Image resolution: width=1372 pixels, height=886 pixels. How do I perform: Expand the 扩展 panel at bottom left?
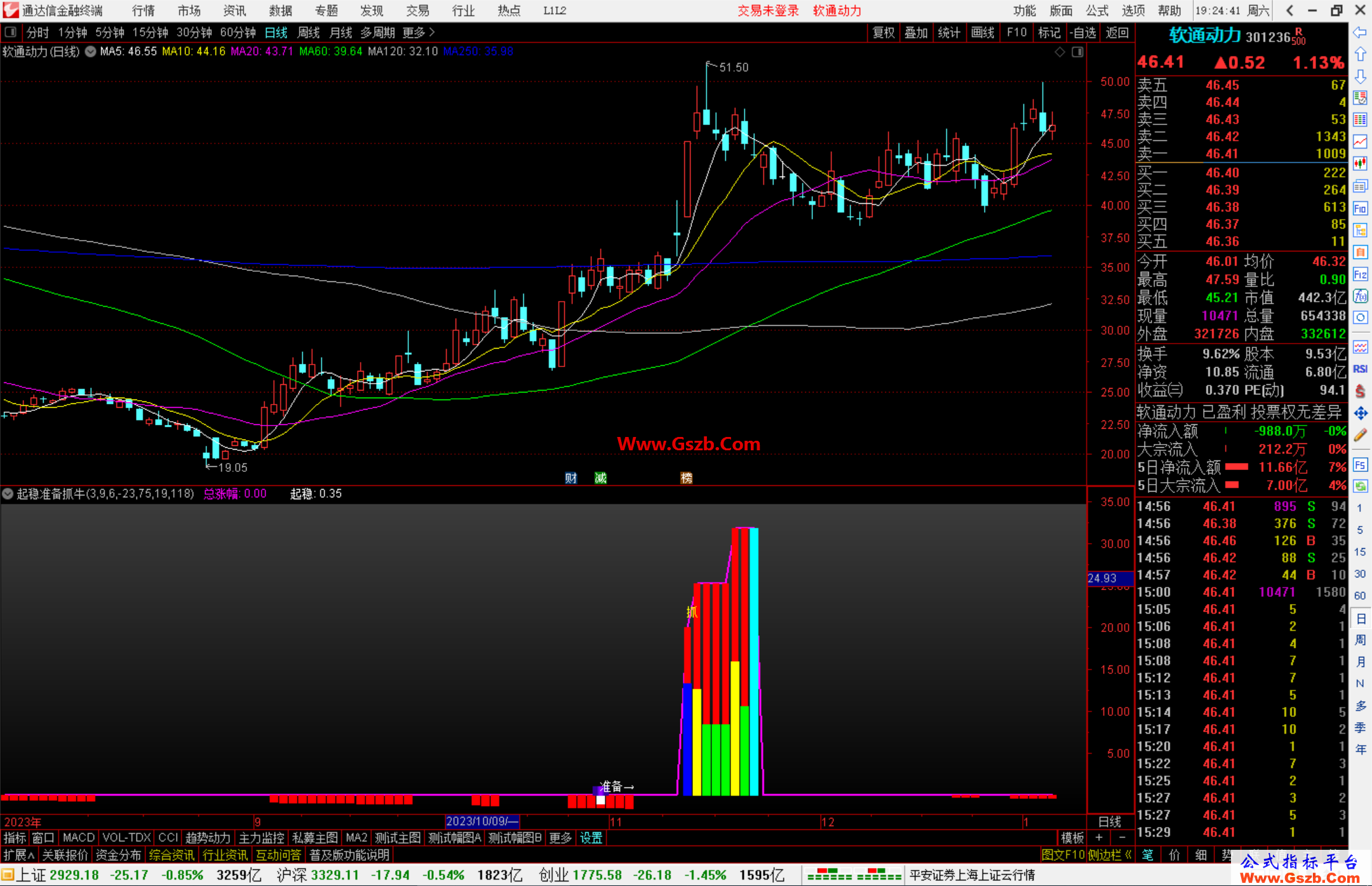tap(19, 855)
